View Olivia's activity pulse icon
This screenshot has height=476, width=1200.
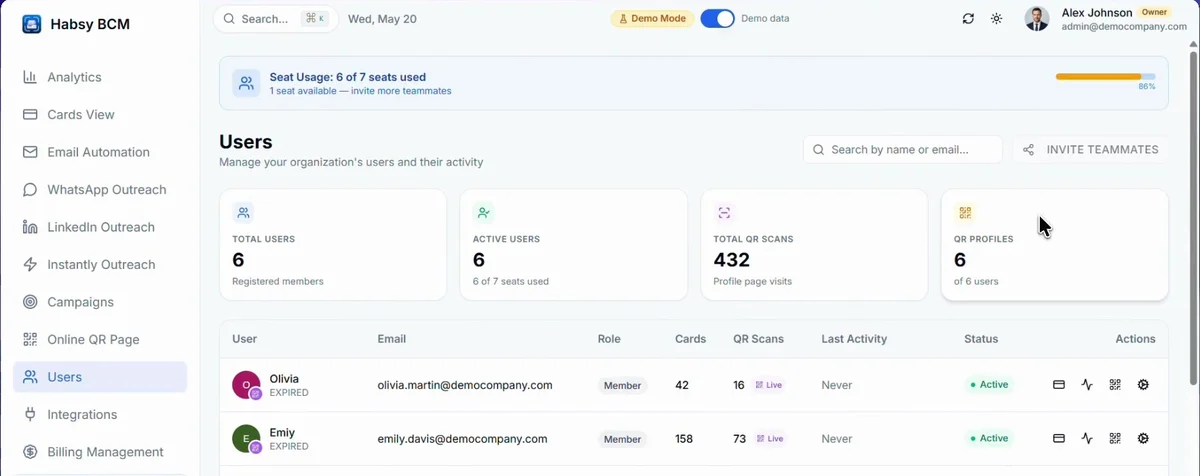1087,385
